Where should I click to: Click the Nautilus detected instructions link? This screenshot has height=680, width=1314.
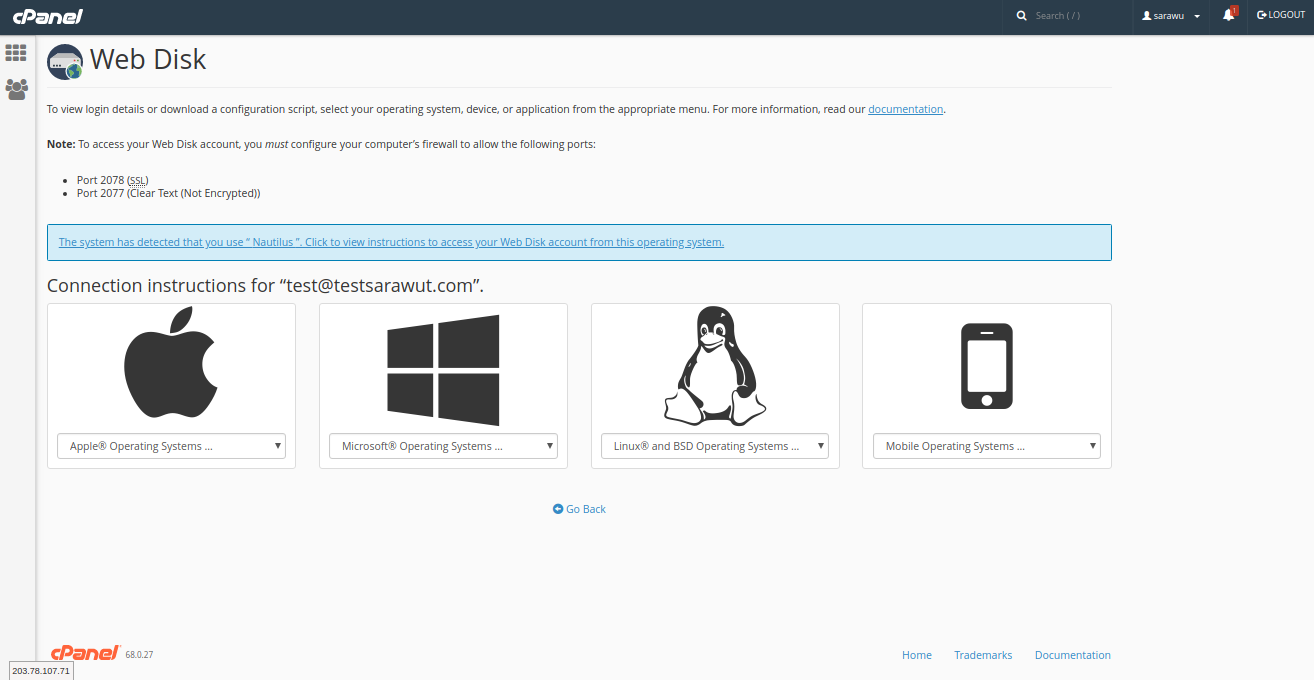coord(391,242)
